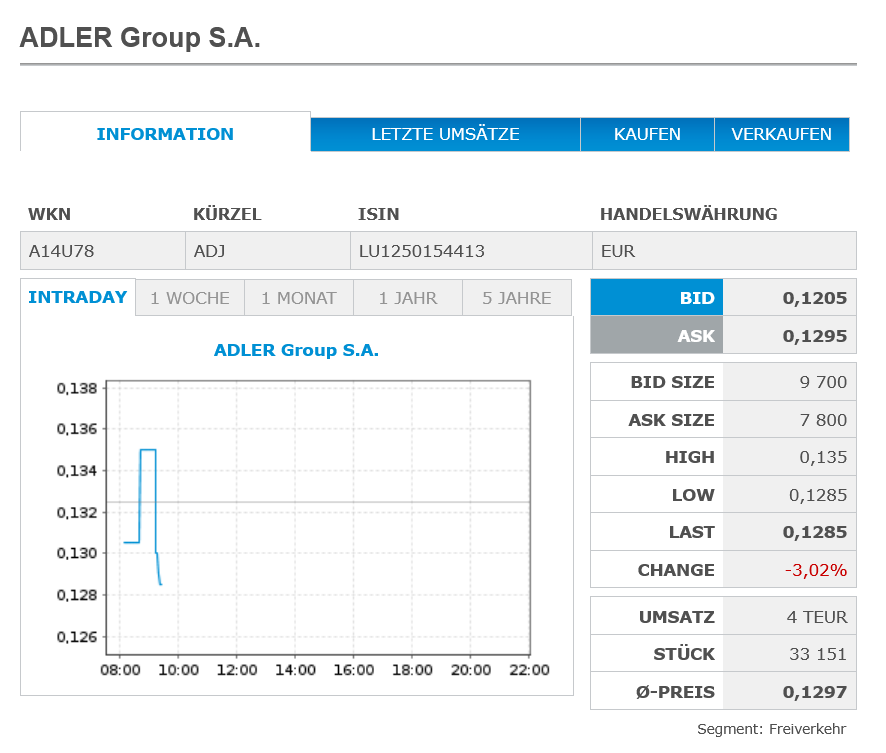The image size is (886, 753).
Task: Select the INTRADAY chart tab
Action: [x=78, y=297]
